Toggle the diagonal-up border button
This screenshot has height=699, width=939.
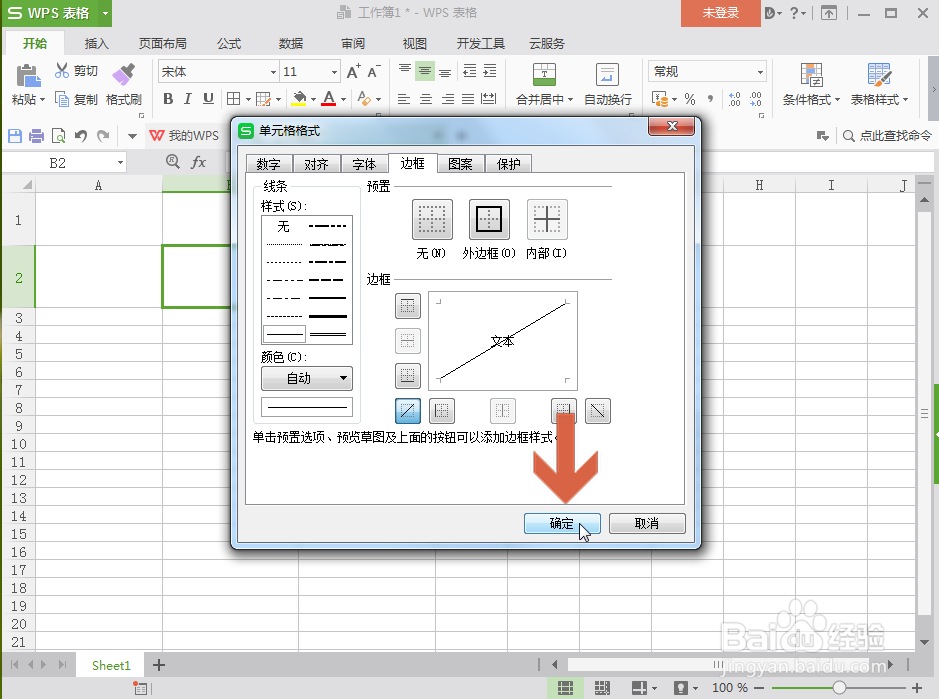pos(408,411)
